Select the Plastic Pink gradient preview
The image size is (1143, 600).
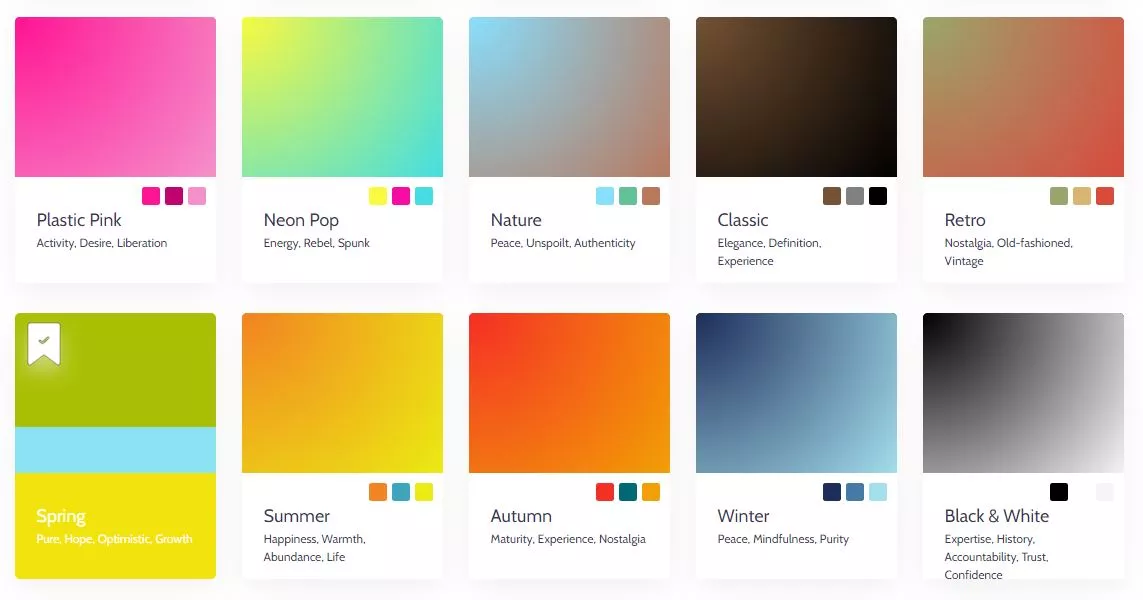[115, 97]
